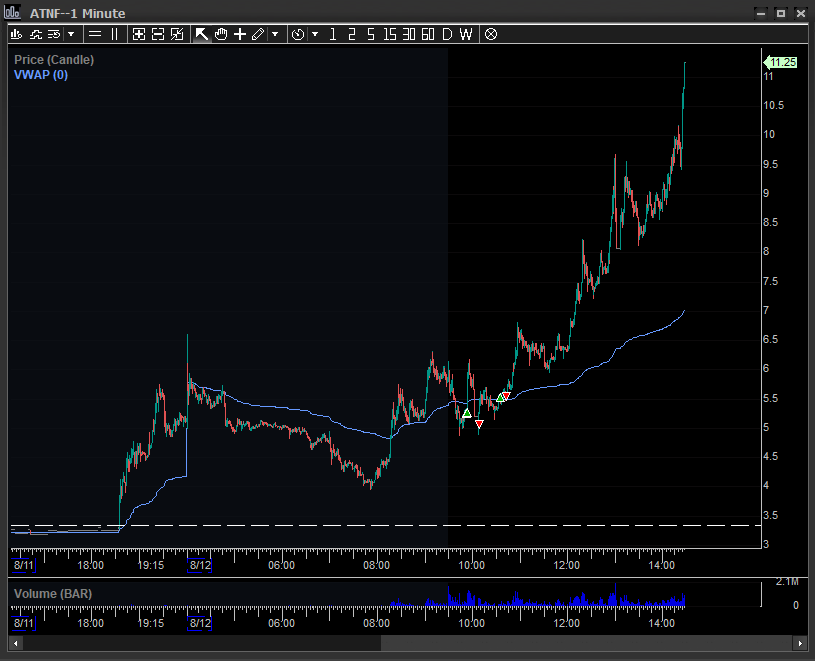Switch to the 30 minute interval
Viewport: 815px width, 661px height.
pos(409,34)
